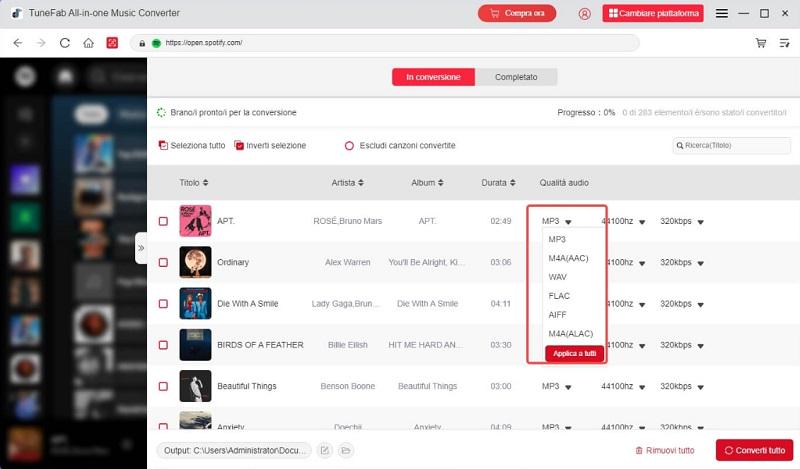
Task: Choose M4A(AAC) in the format list
Action: 568,258
